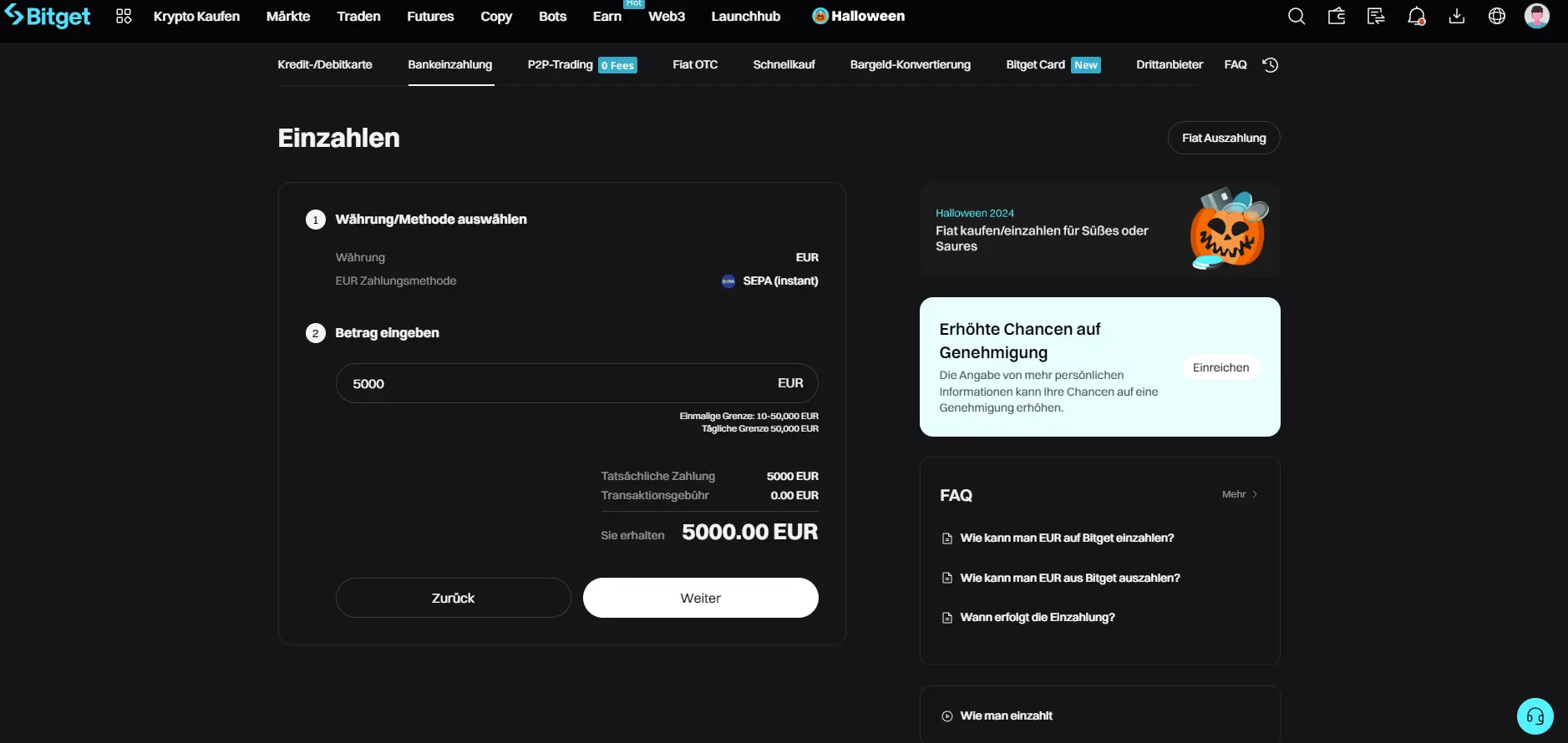
Task: Click the Flat Auszahlung button
Action: point(1224,138)
